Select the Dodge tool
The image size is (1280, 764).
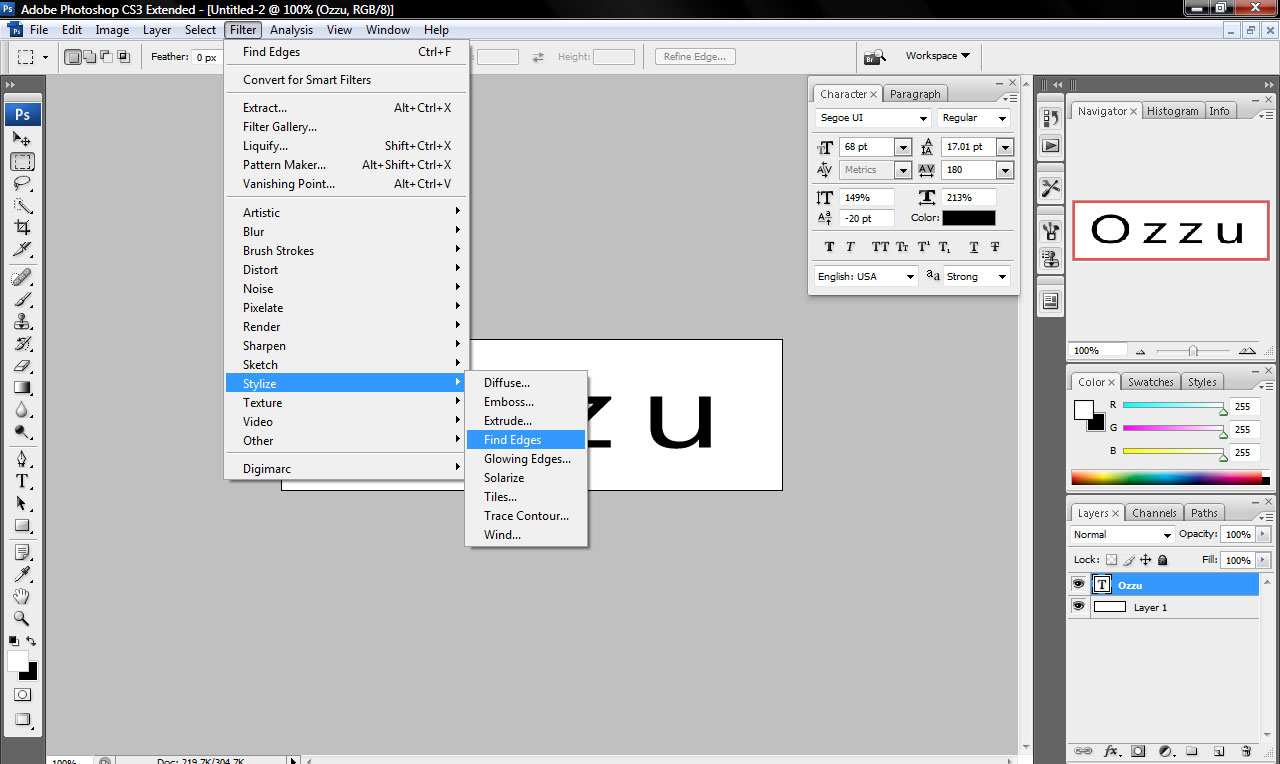[x=22, y=431]
